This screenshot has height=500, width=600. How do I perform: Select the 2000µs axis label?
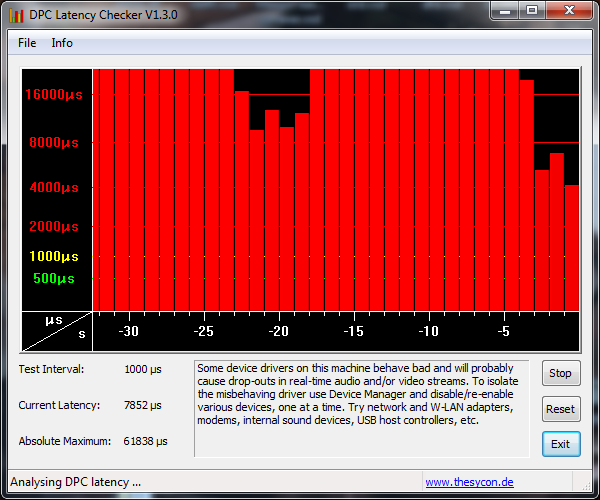(x=54, y=226)
